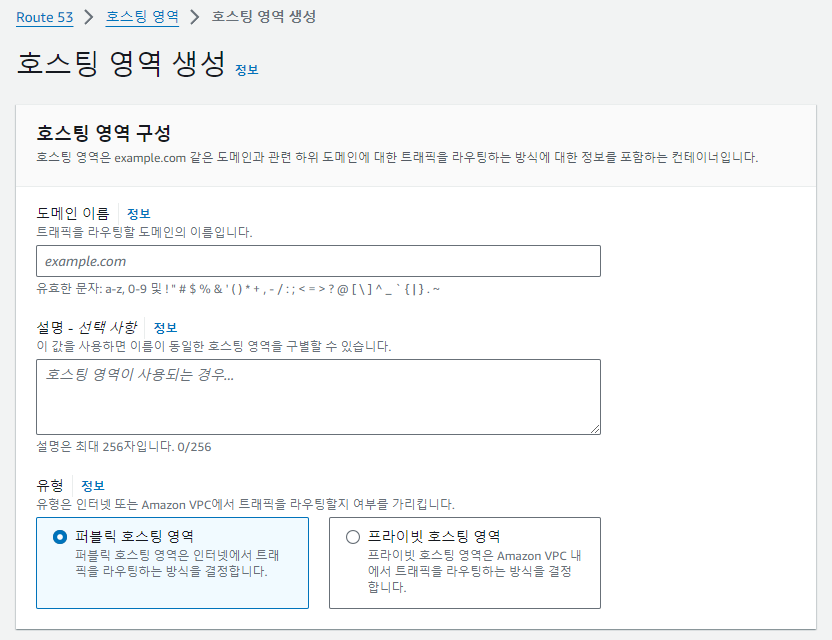The height and width of the screenshot is (640, 832).
Task: Grab the description textarea resize handle
Action: point(595,429)
